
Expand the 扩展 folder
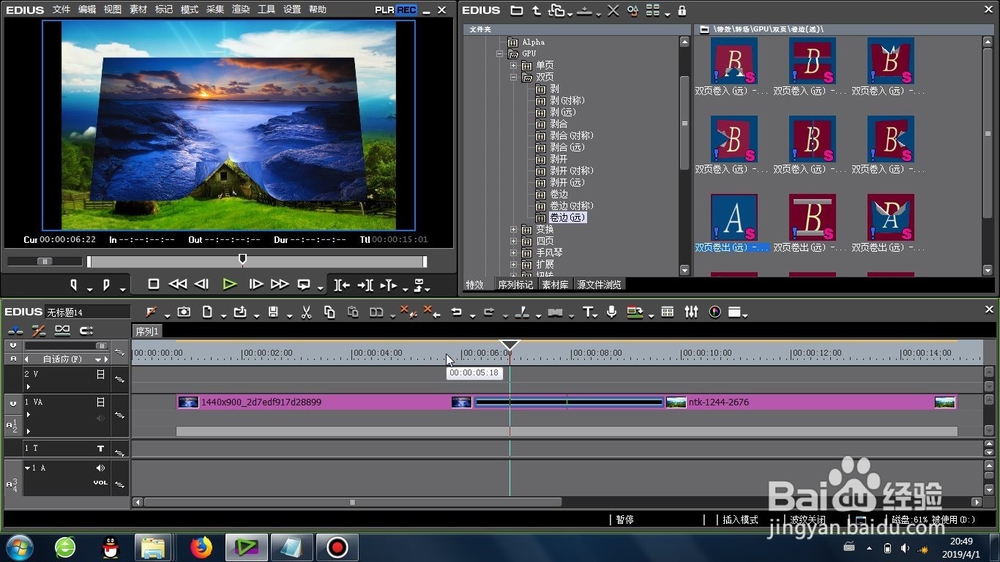(x=513, y=264)
